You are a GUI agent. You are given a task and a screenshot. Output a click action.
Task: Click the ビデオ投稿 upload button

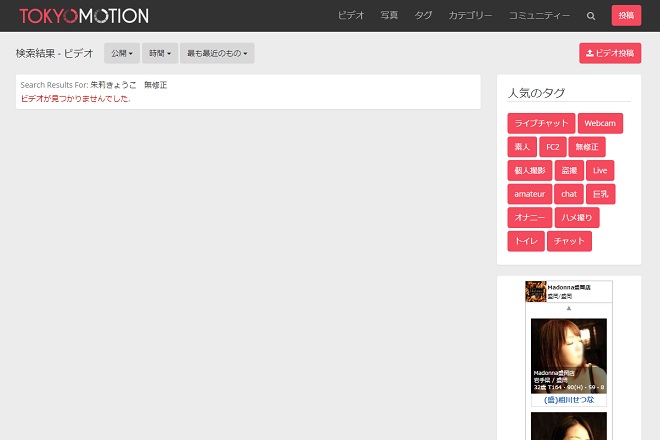click(609, 53)
